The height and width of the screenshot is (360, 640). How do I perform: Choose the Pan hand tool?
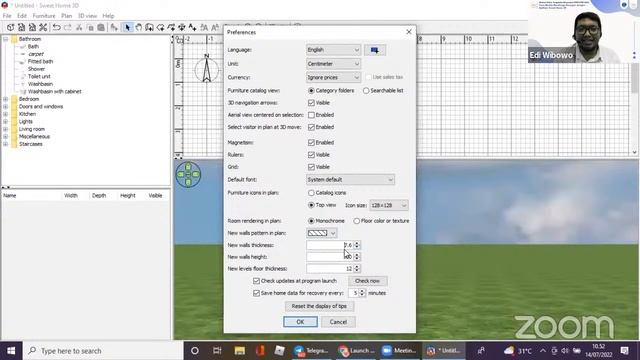tap(139, 27)
